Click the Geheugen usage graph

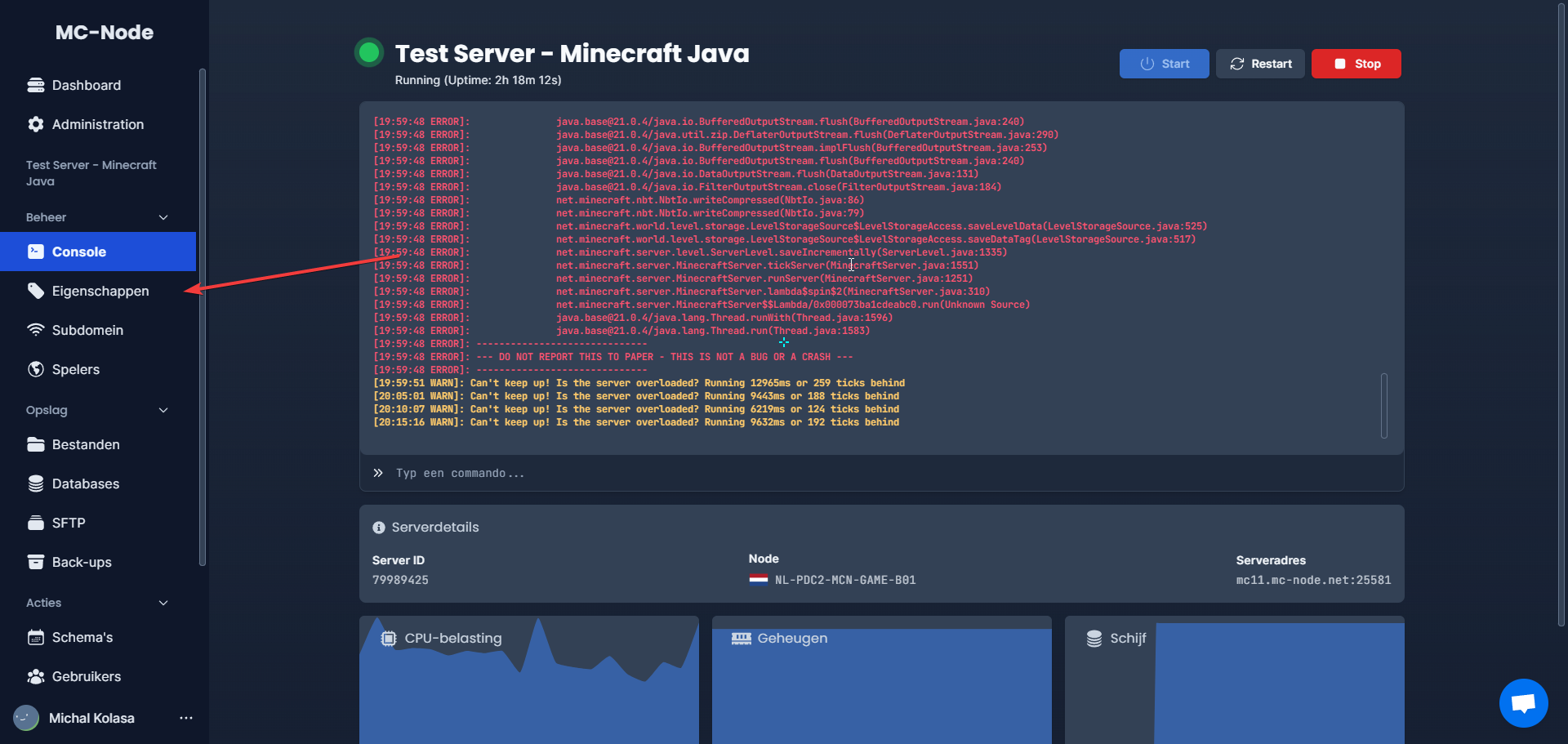882,680
